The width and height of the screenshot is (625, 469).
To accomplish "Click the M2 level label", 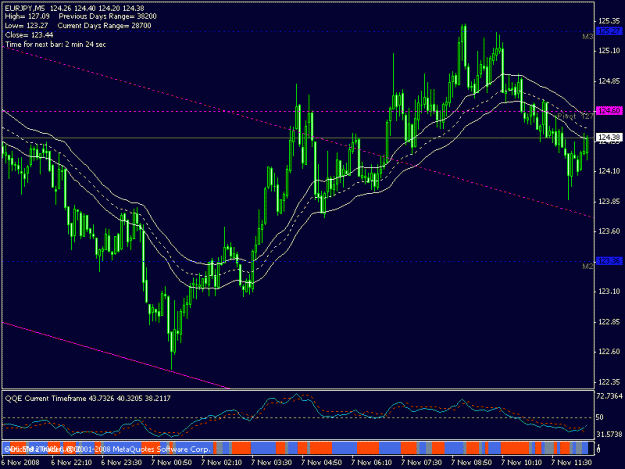I will click(x=588, y=267).
